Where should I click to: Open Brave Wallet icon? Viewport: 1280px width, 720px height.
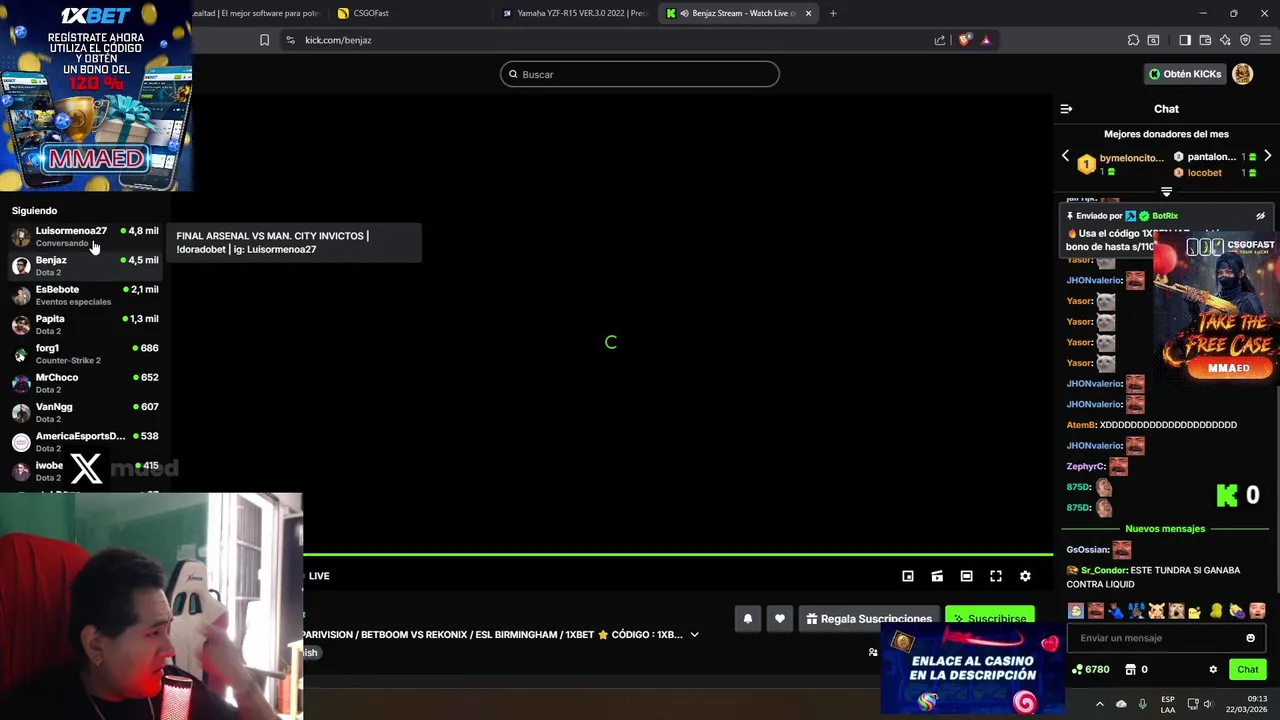1205,40
